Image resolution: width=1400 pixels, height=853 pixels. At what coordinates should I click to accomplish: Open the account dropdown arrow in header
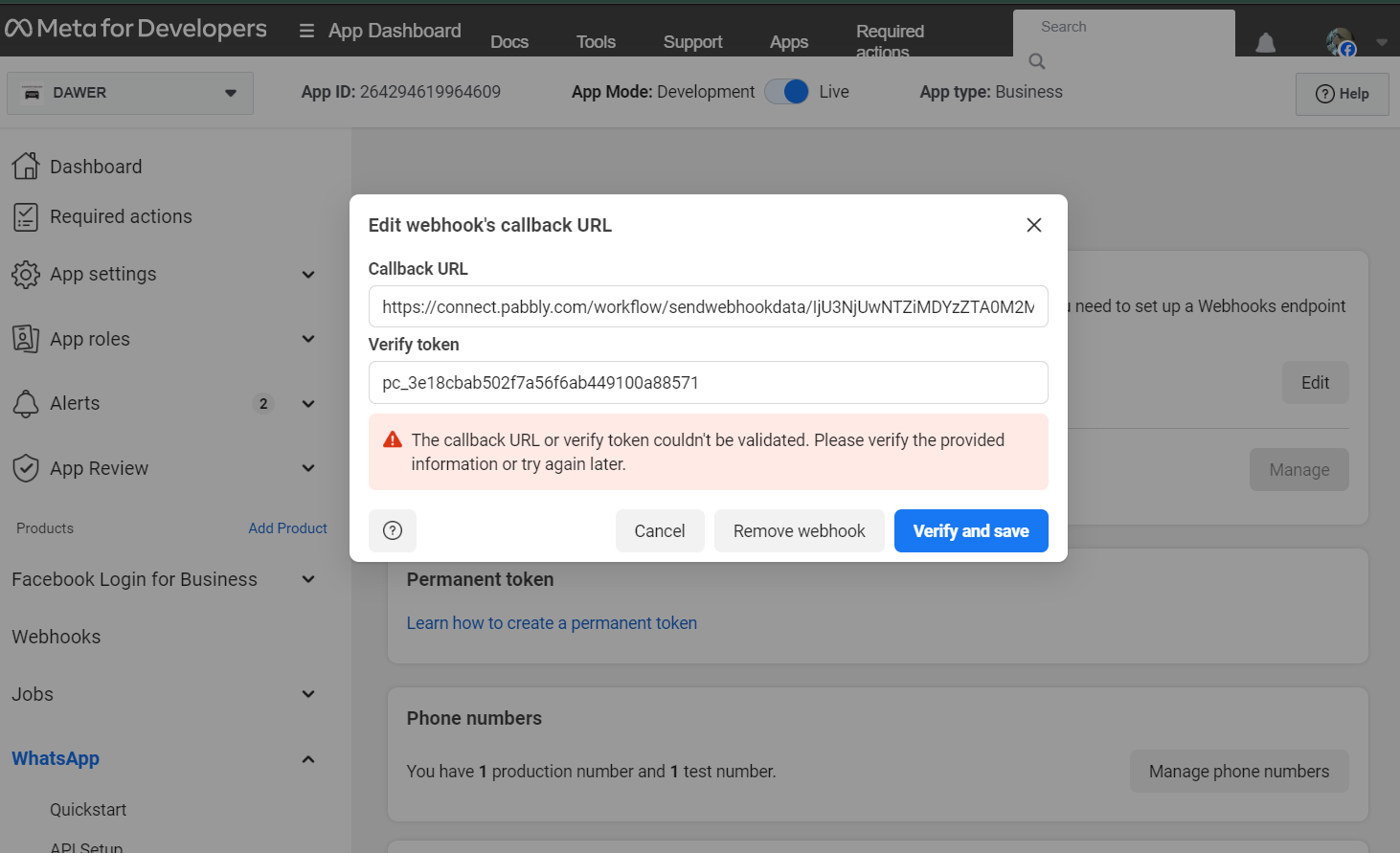pyautogui.click(x=1382, y=42)
